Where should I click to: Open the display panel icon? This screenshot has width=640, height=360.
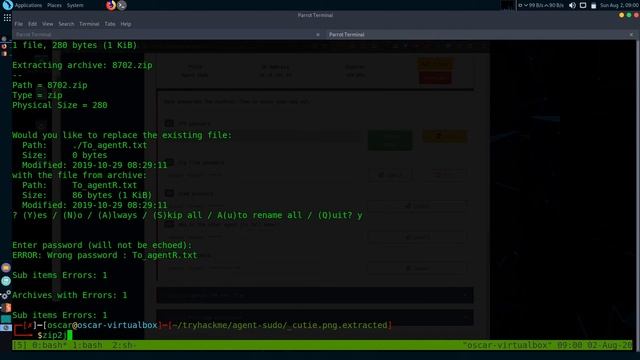tap(583, 5)
